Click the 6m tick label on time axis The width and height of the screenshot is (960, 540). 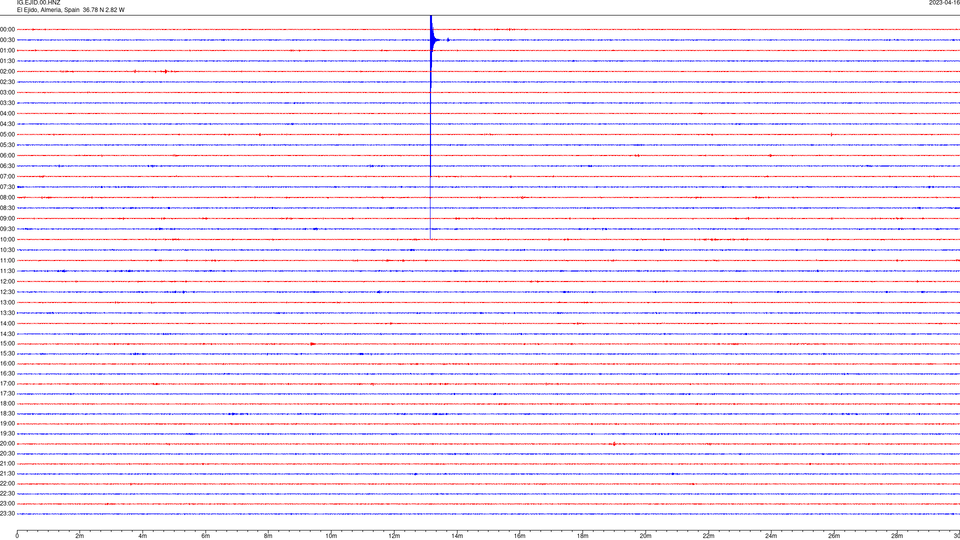[x=205, y=536]
